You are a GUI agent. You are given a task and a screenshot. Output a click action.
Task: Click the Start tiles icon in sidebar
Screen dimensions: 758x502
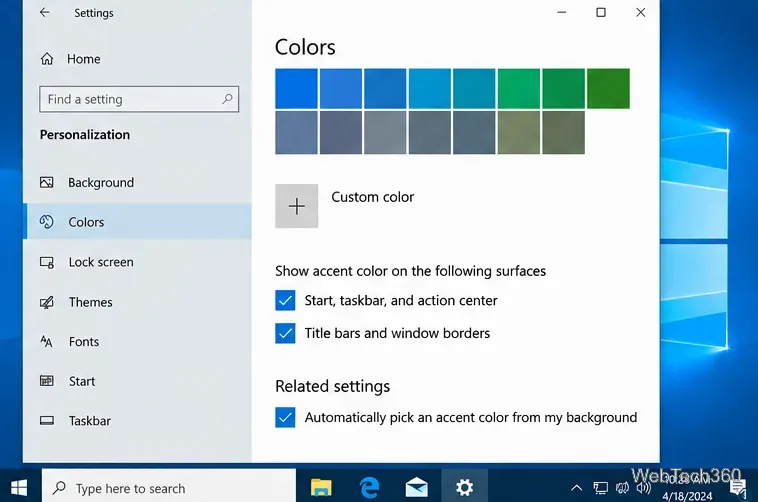tap(47, 381)
